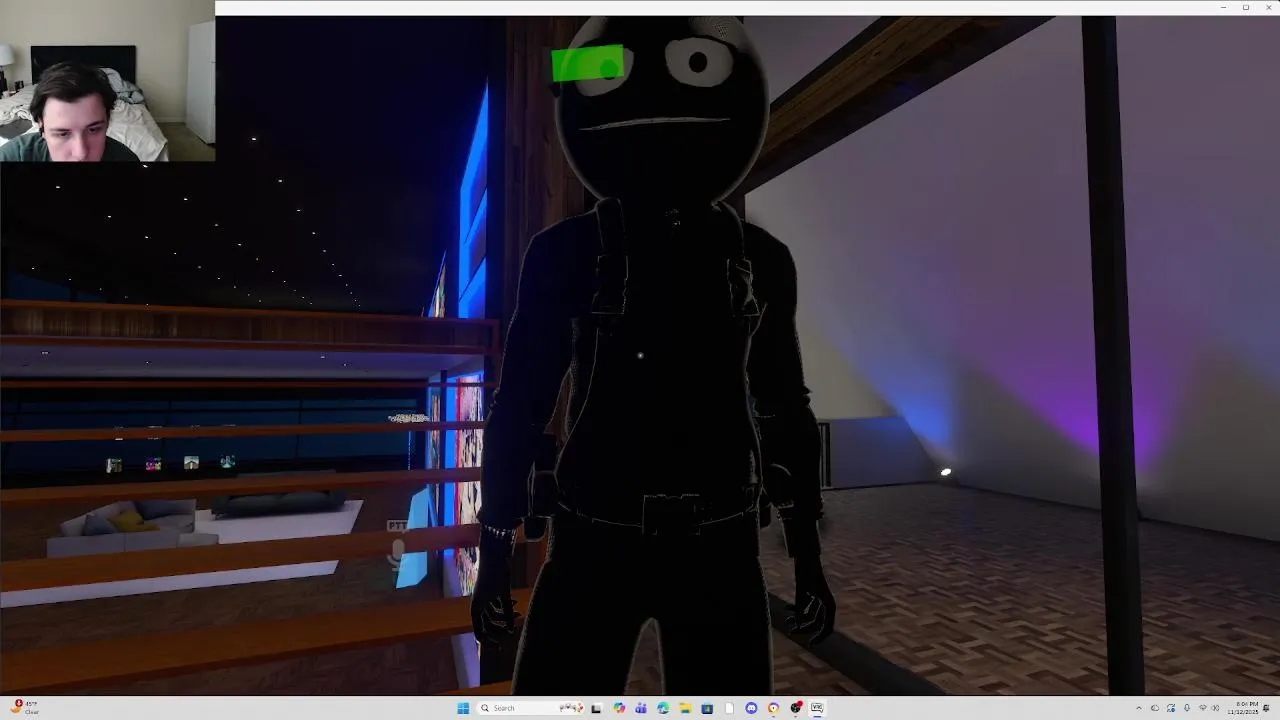Screen dimensions: 1280x720
Task: Minimize the game window
Action: pos(1223,7)
